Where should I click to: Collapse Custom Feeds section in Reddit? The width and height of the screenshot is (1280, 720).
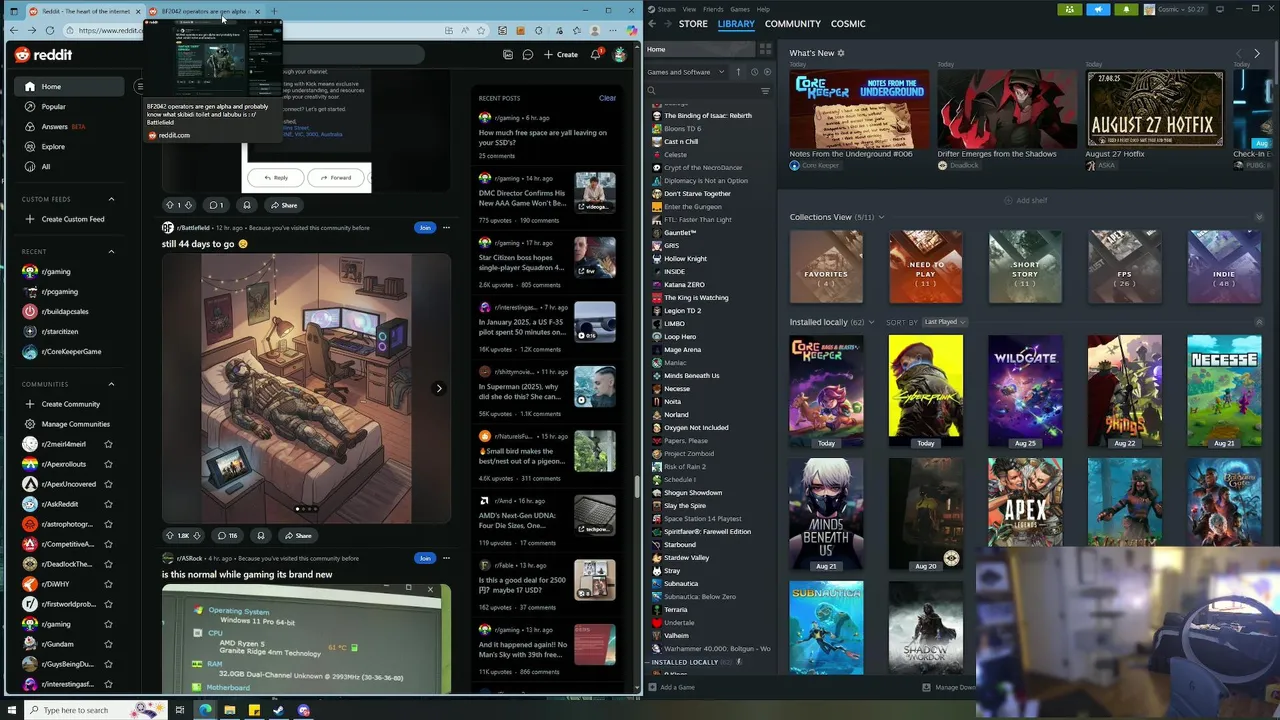(x=111, y=199)
